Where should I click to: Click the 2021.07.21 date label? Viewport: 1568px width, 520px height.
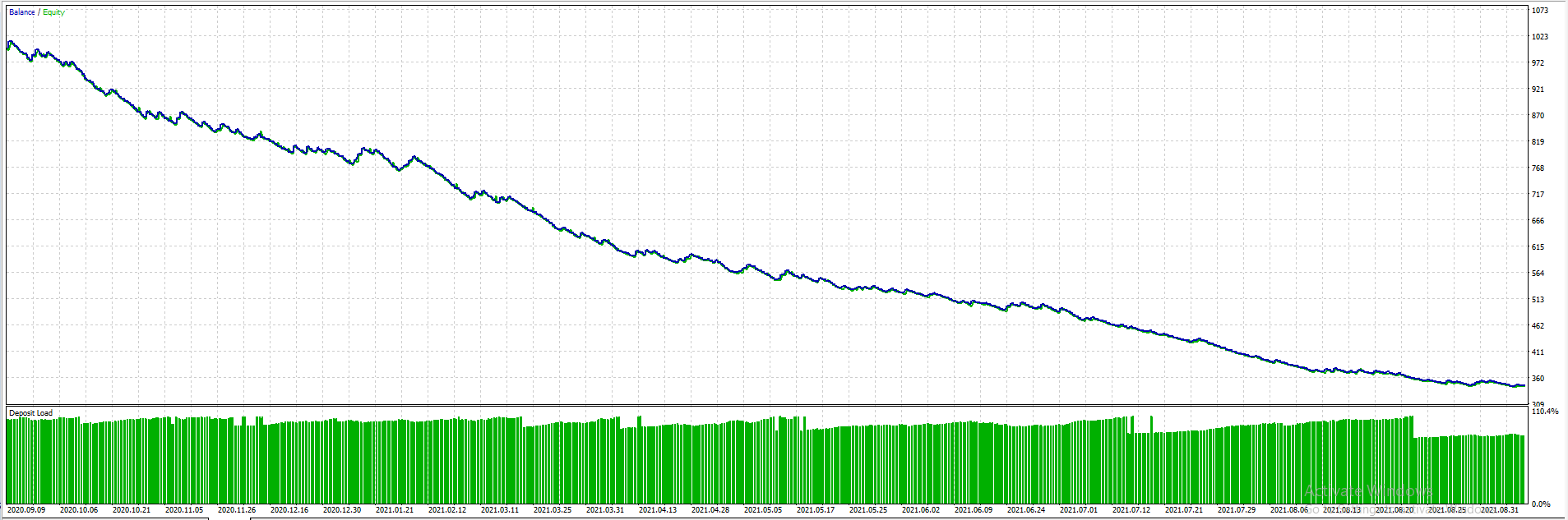(1184, 510)
